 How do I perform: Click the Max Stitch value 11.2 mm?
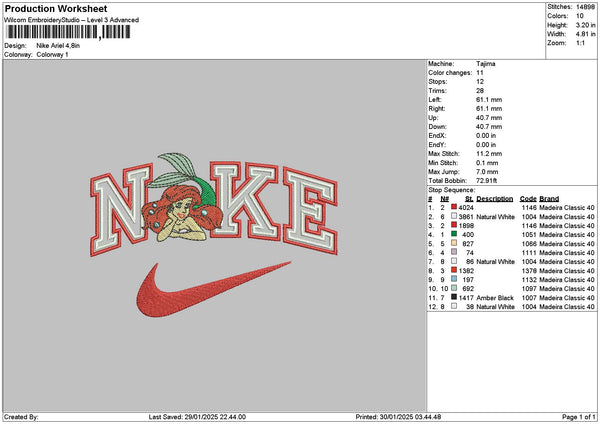pyautogui.click(x=489, y=153)
